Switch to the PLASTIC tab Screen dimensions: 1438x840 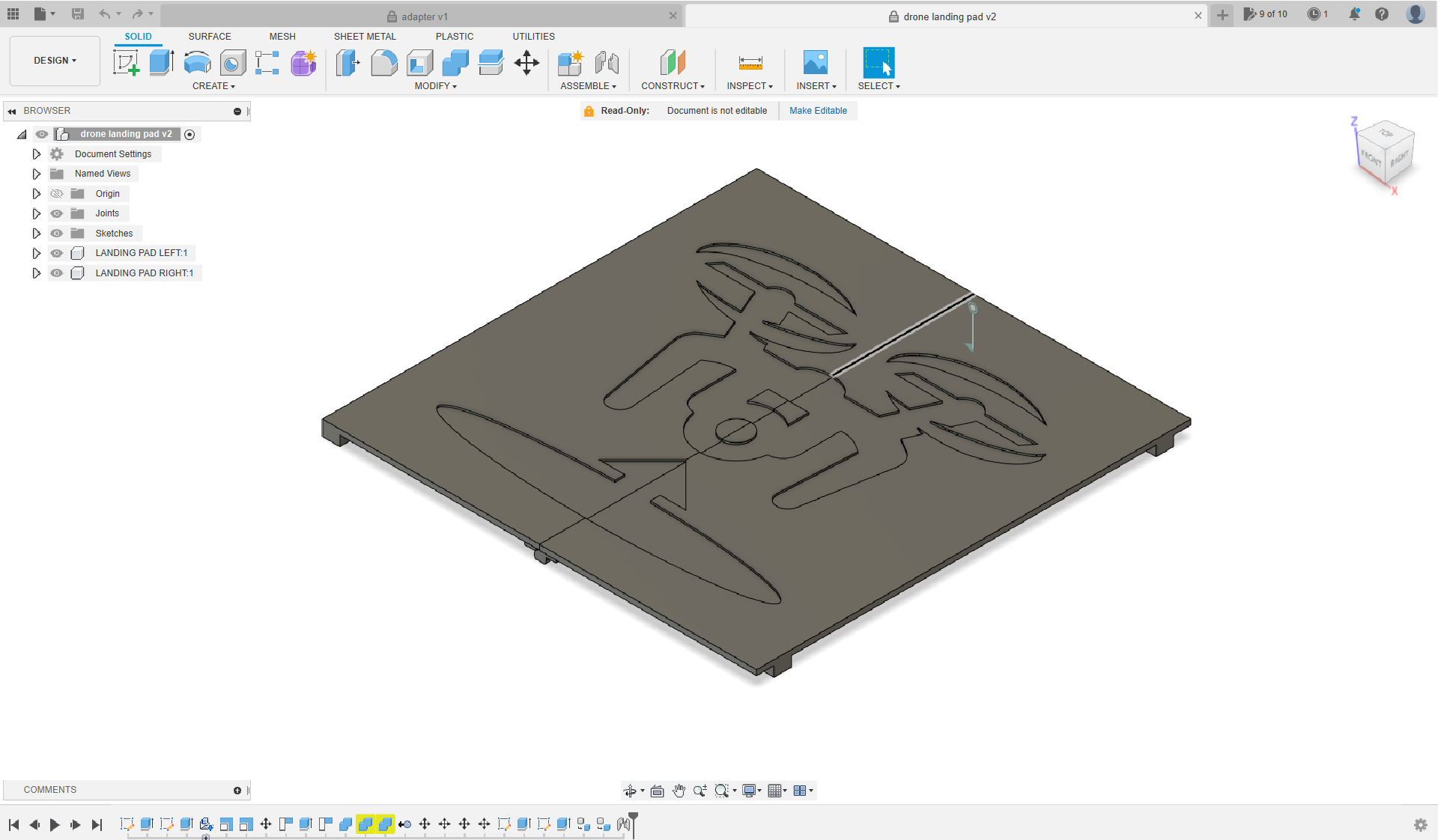(455, 37)
